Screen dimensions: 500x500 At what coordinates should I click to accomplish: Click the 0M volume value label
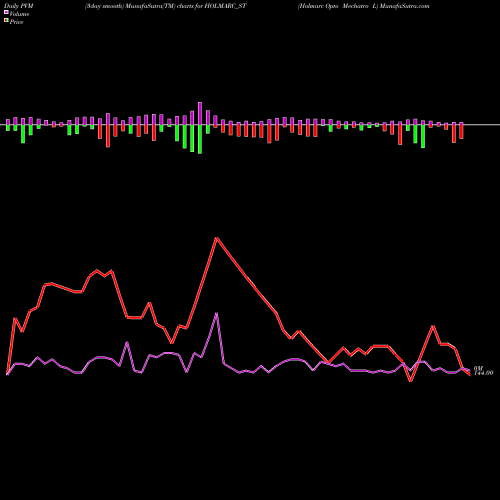(478, 368)
